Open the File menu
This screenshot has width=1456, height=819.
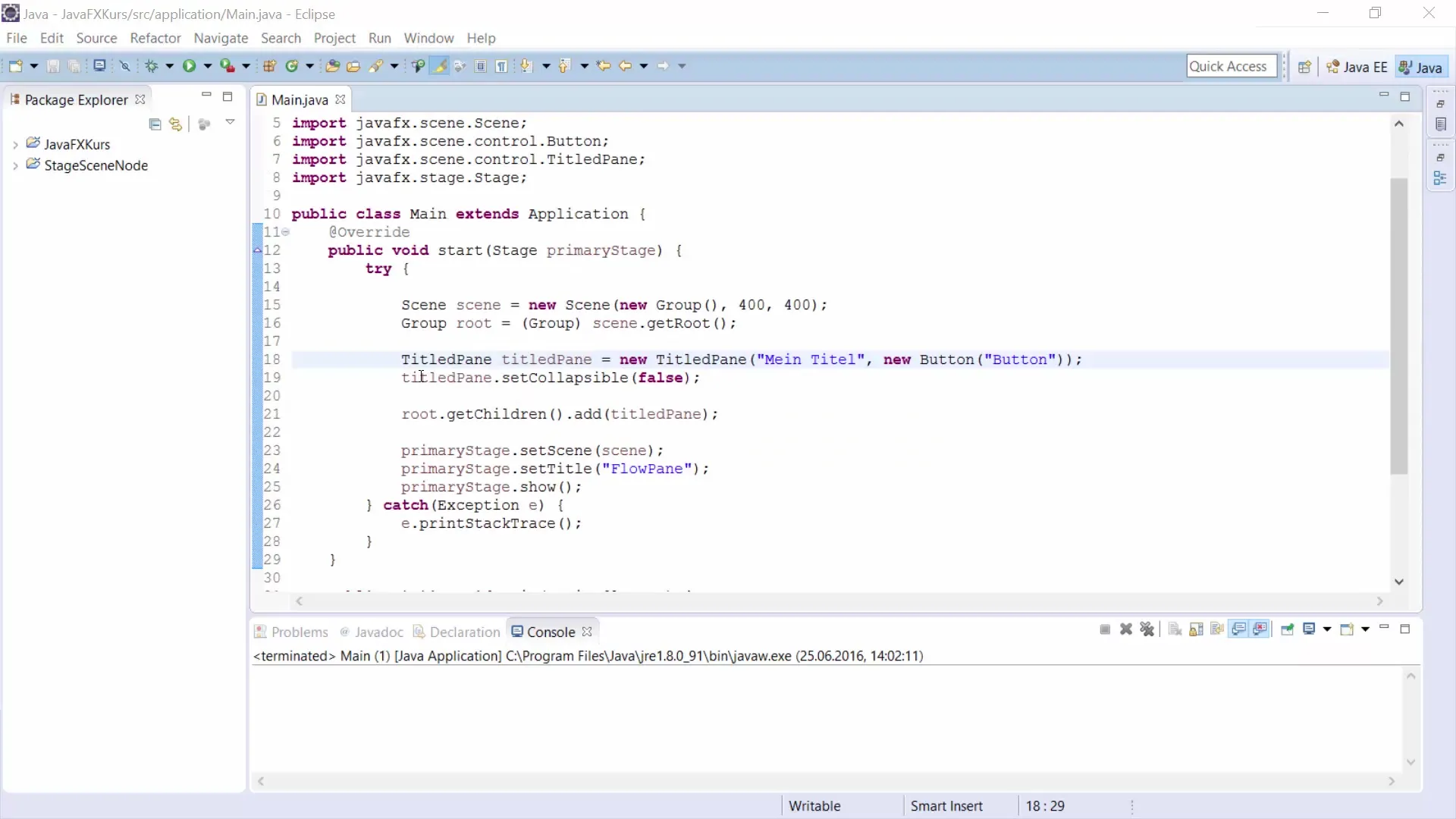[17, 38]
